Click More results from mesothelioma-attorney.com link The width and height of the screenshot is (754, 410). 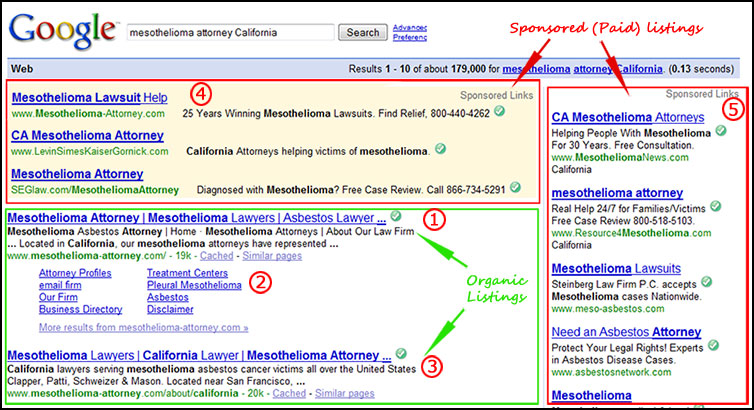tap(144, 327)
